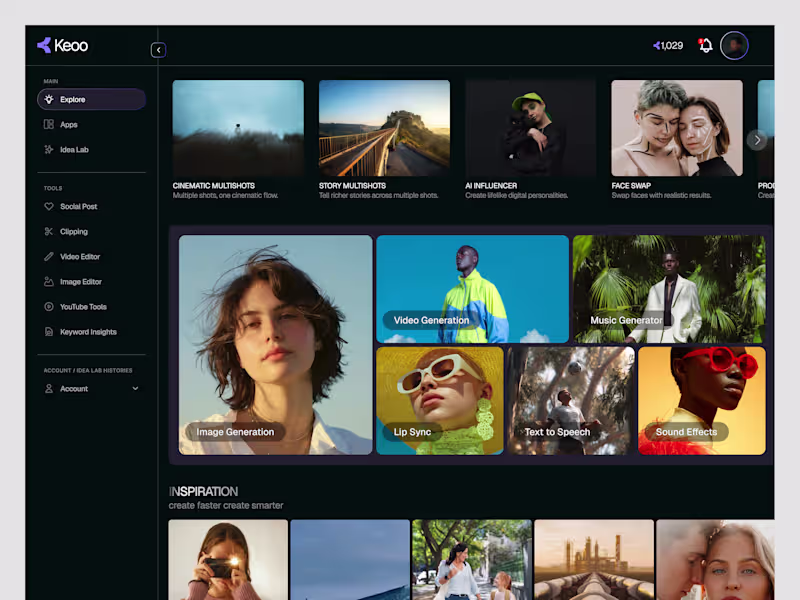800x600 pixels.
Task: Select Explore in the sidebar
Action: (91, 99)
